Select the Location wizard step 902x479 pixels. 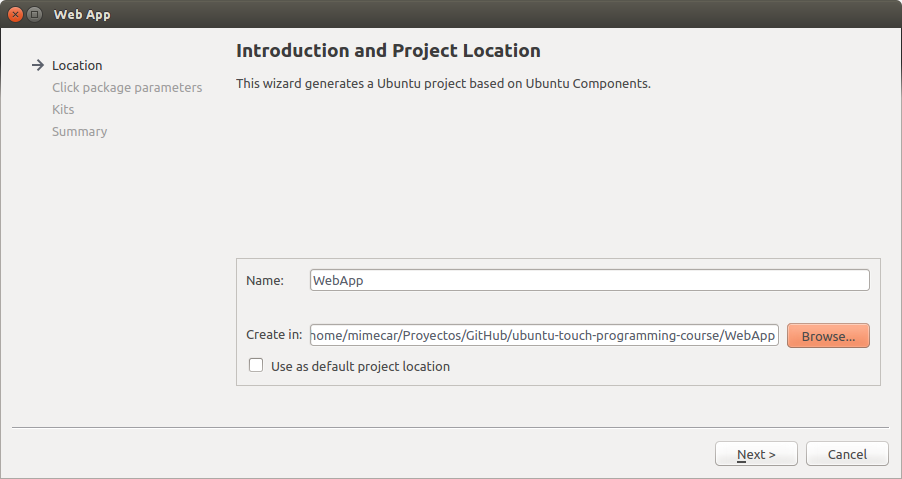point(77,66)
